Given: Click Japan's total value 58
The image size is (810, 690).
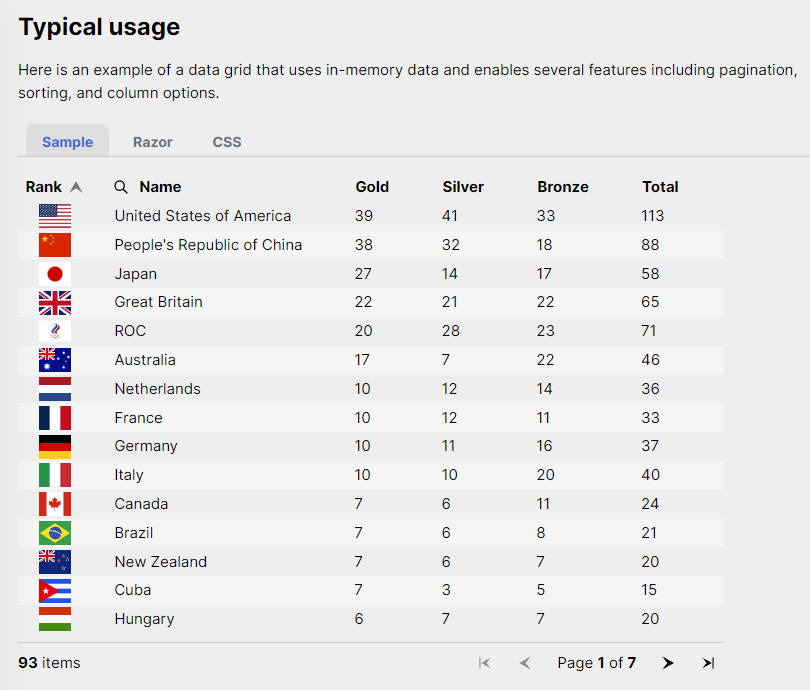Looking at the screenshot, I should point(650,274).
